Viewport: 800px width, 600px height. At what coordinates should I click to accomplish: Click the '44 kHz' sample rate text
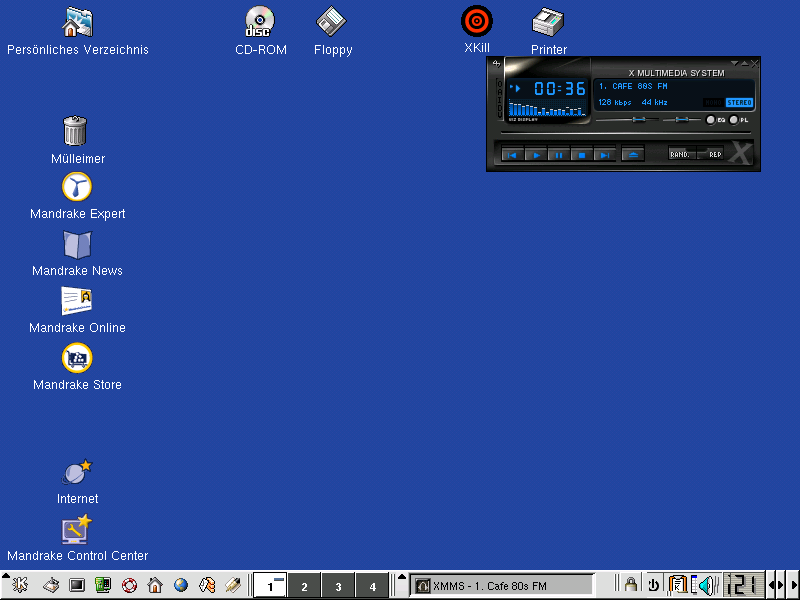pyautogui.click(x=655, y=103)
